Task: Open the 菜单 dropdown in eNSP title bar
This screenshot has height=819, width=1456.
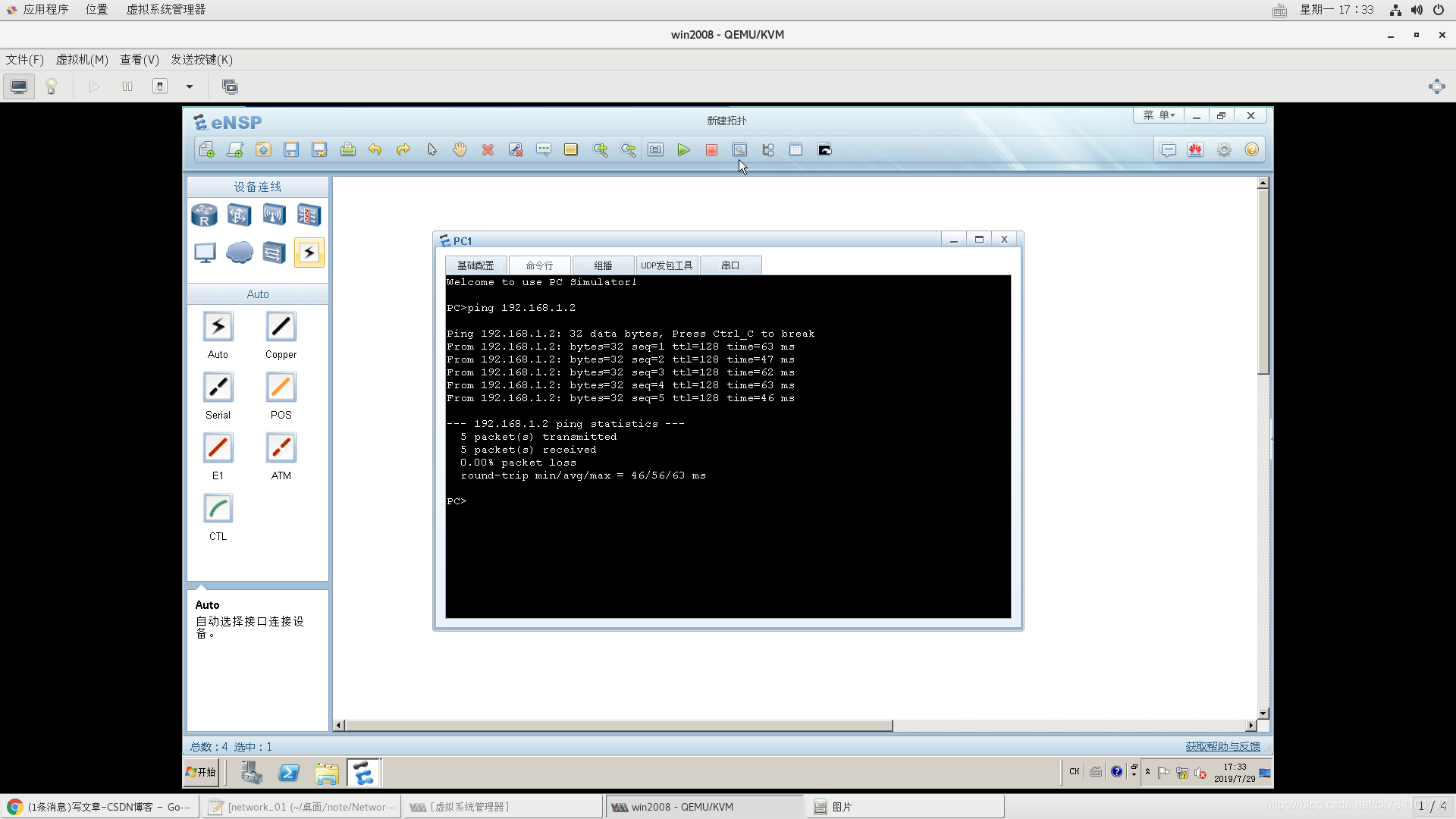Action: click(1159, 115)
